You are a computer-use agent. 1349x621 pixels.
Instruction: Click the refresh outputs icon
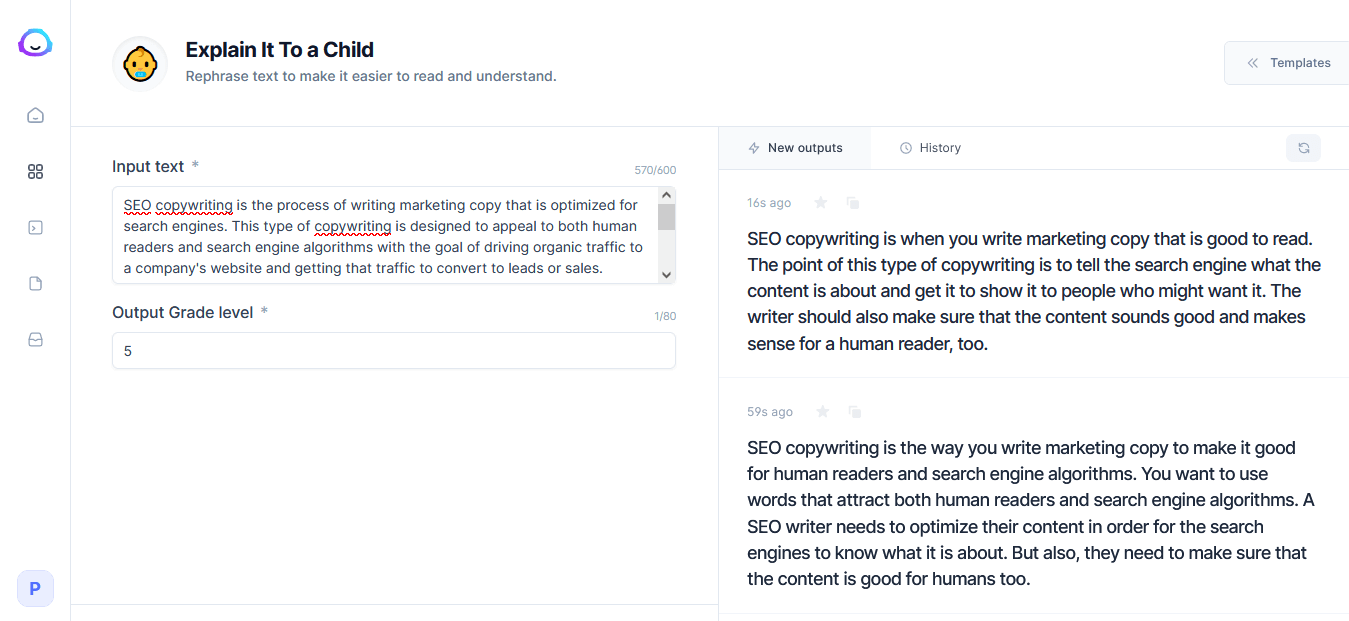pyautogui.click(x=1303, y=148)
